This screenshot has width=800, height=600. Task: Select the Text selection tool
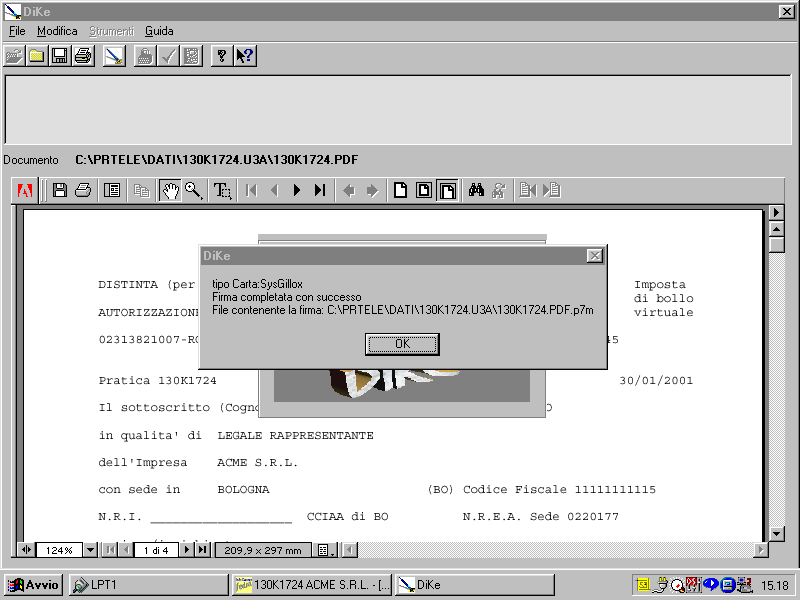[222, 191]
